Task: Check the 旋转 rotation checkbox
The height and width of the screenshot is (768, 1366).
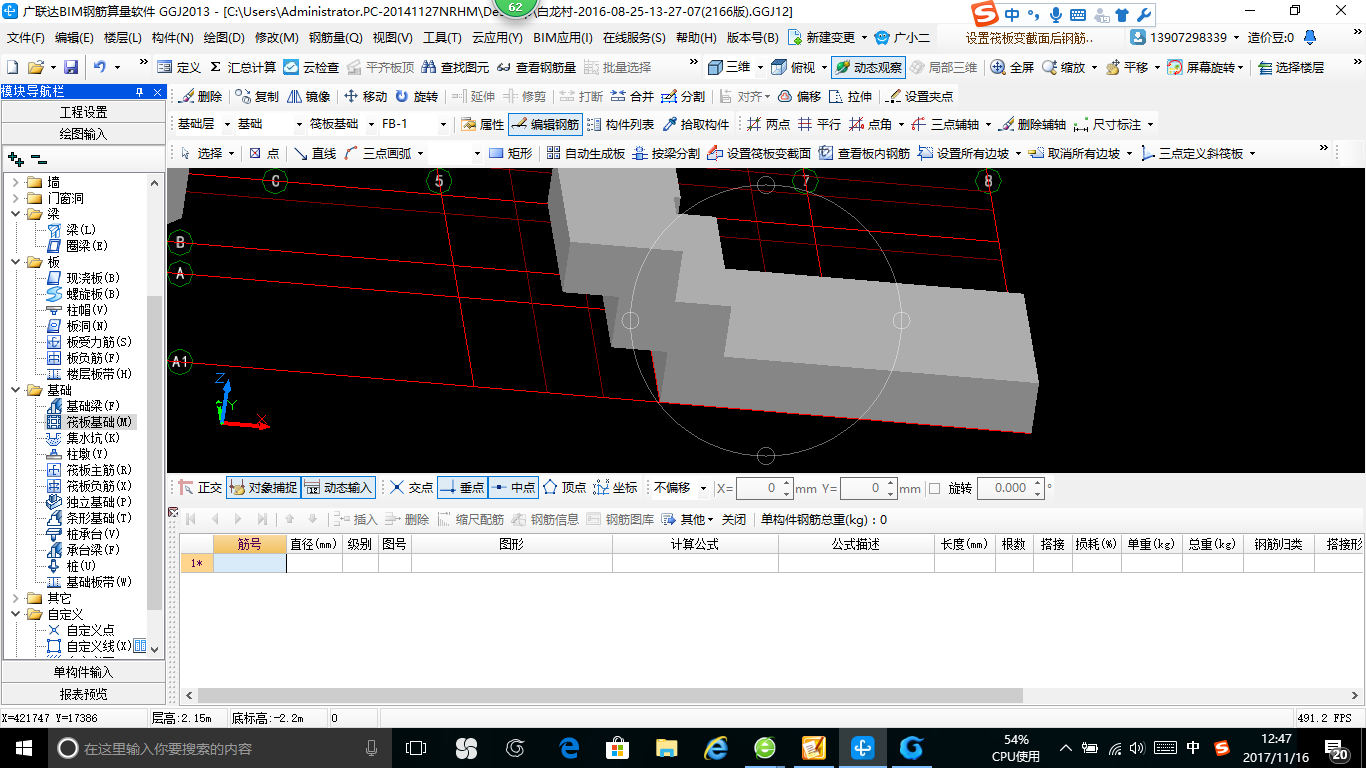Action: [x=935, y=488]
